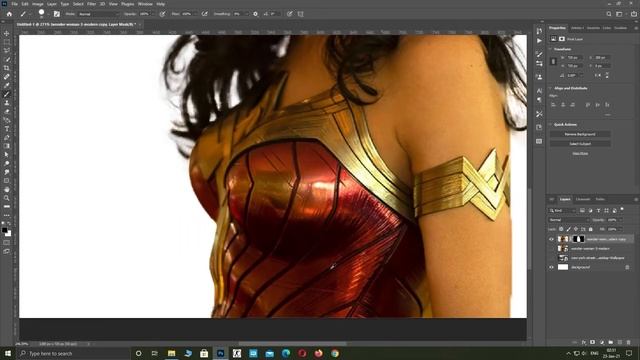Image resolution: width=640 pixels, height=360 pixels.
Task: Open the Actions play icon in side strip
Action: click(539, 41)
